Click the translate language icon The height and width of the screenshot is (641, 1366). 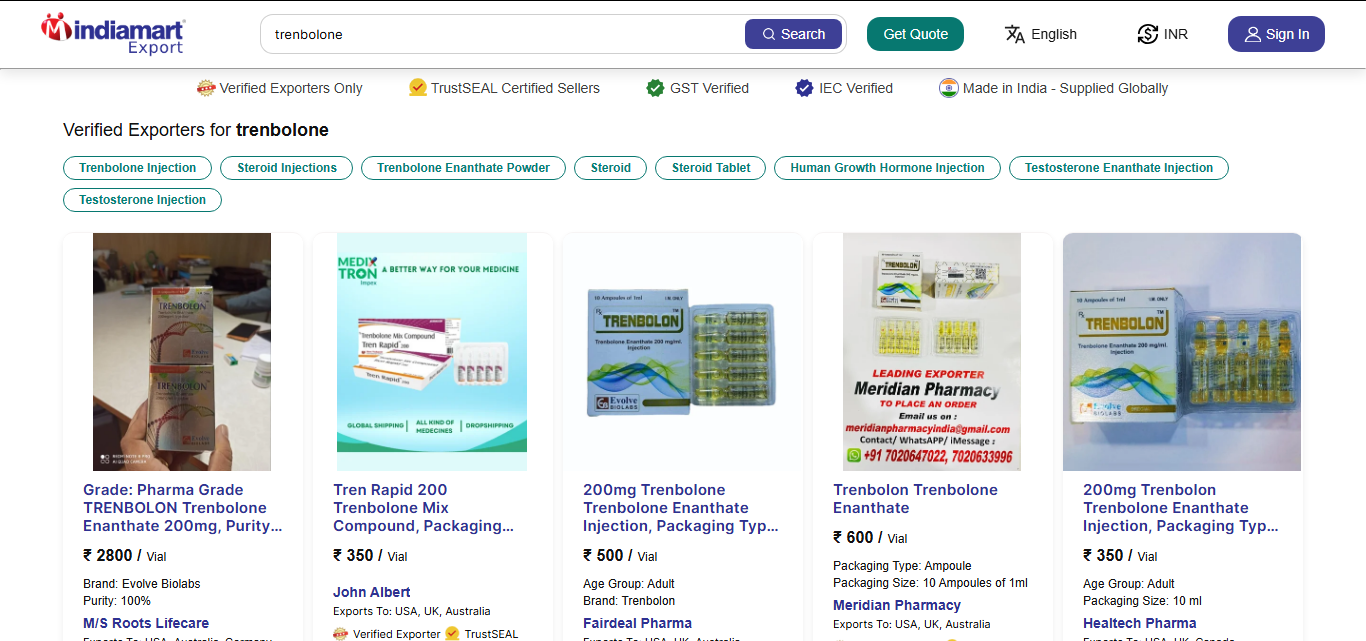(x=1015, y=34)
